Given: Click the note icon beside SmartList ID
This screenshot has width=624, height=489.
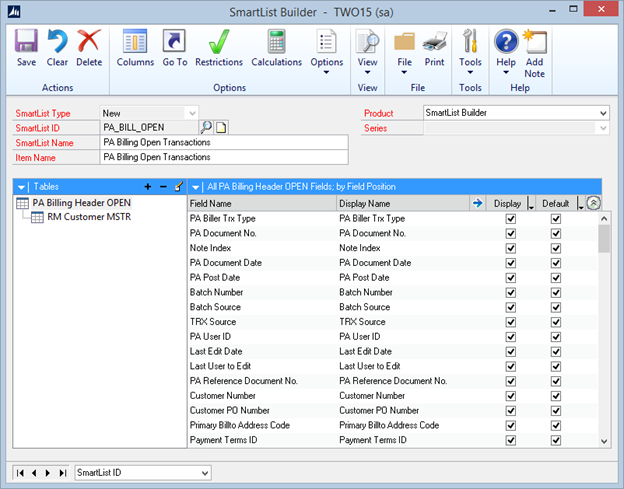Looking at the screenshot, I should (x=221, y=127).
